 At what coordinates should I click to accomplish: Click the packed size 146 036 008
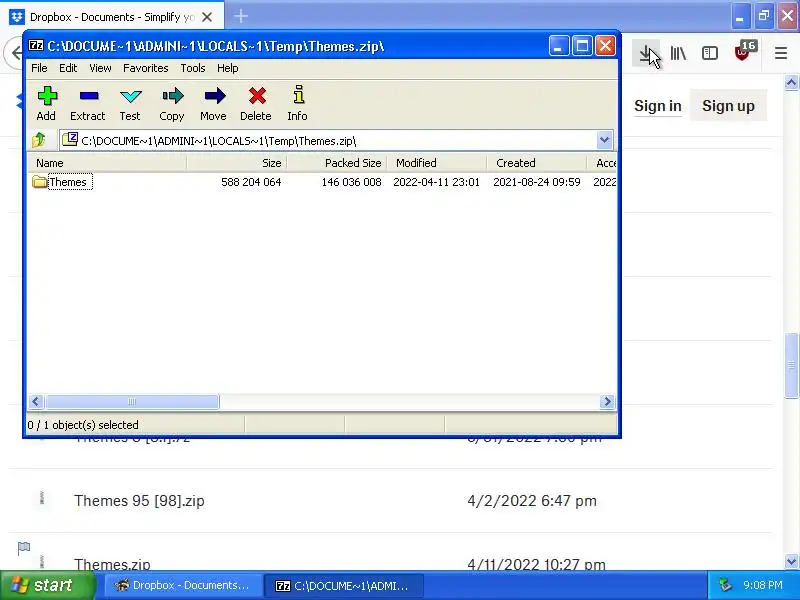point(352,182)
